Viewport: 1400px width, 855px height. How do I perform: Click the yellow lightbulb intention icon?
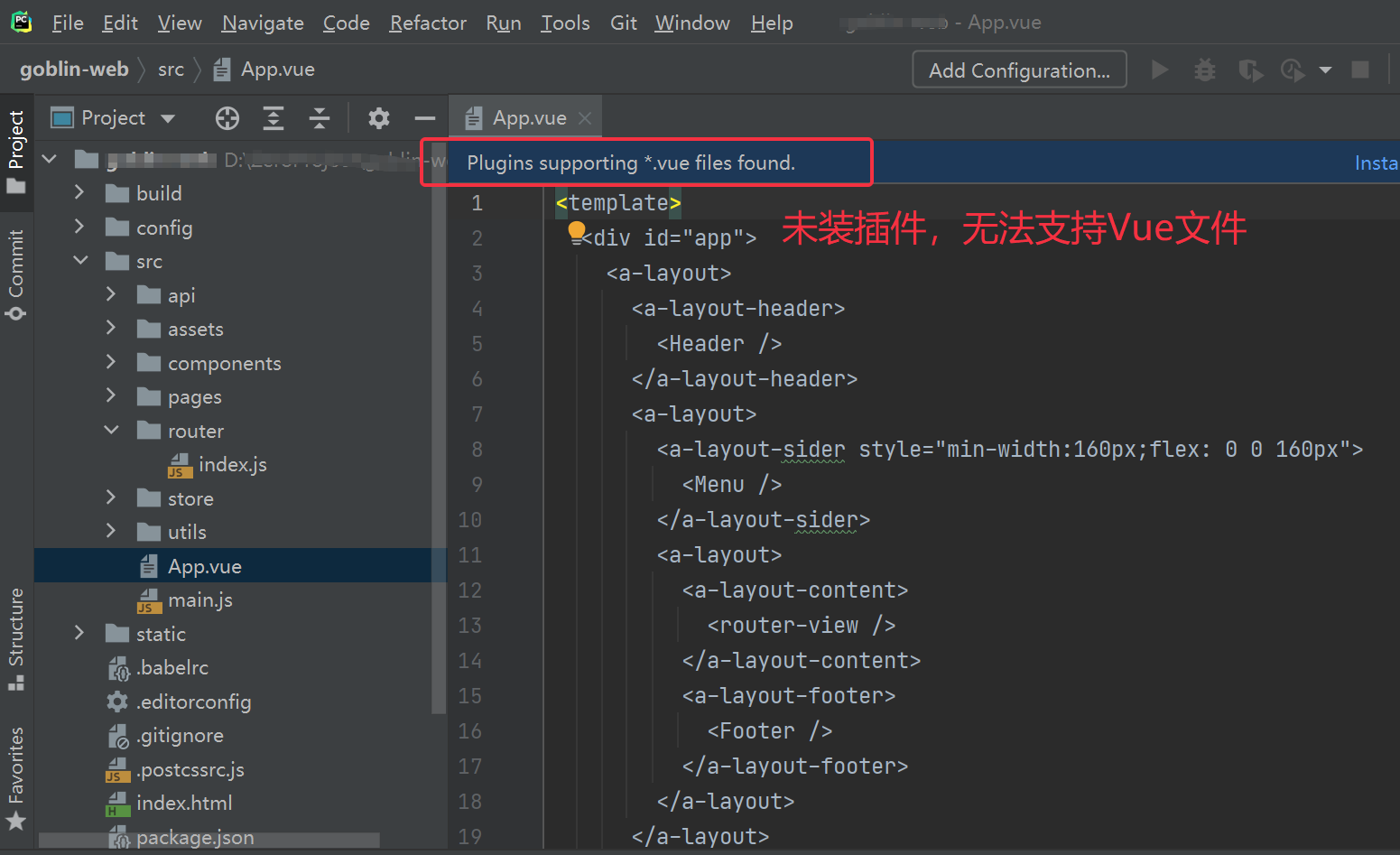pos(577,233)
